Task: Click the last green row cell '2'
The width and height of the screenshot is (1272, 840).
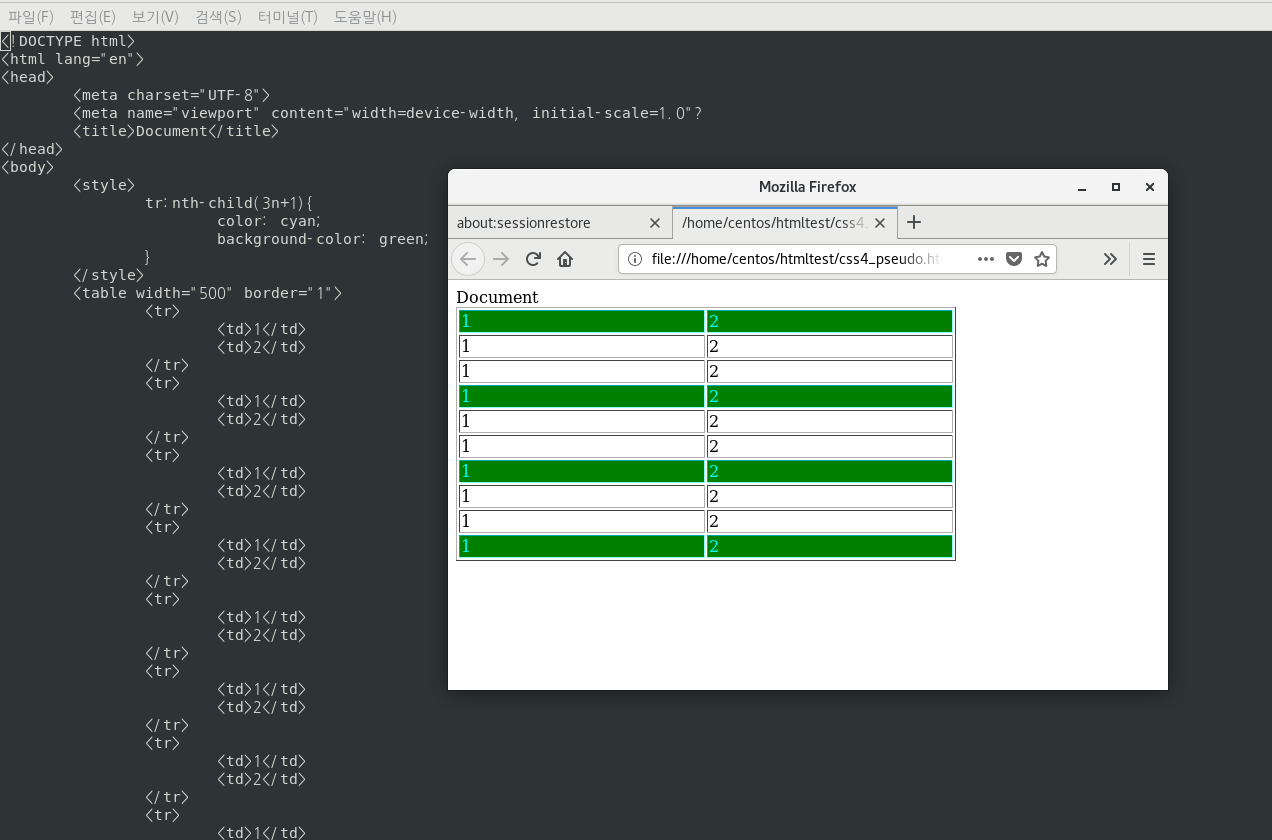Action: [x=830, y=546]
